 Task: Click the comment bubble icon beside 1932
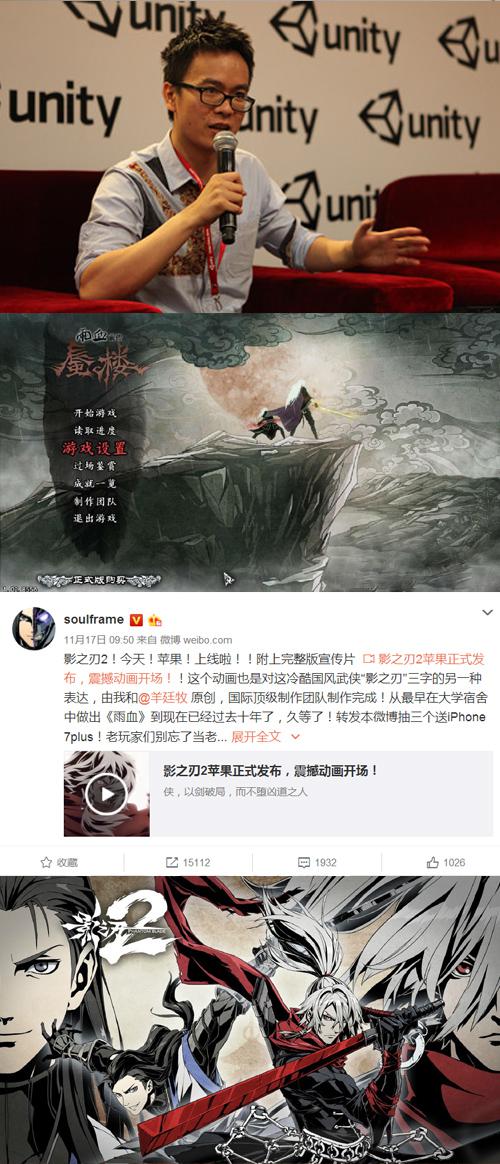[x=303, y=863]
